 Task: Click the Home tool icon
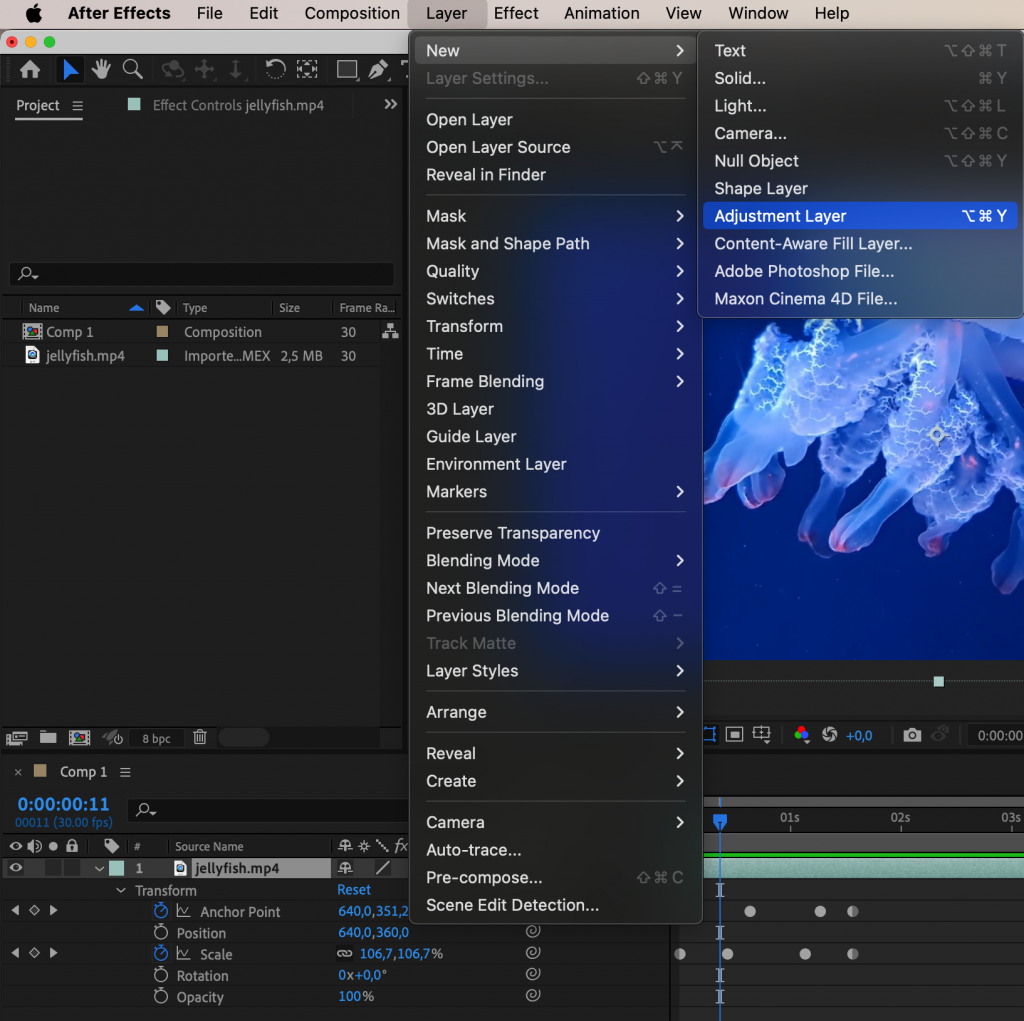30,70
